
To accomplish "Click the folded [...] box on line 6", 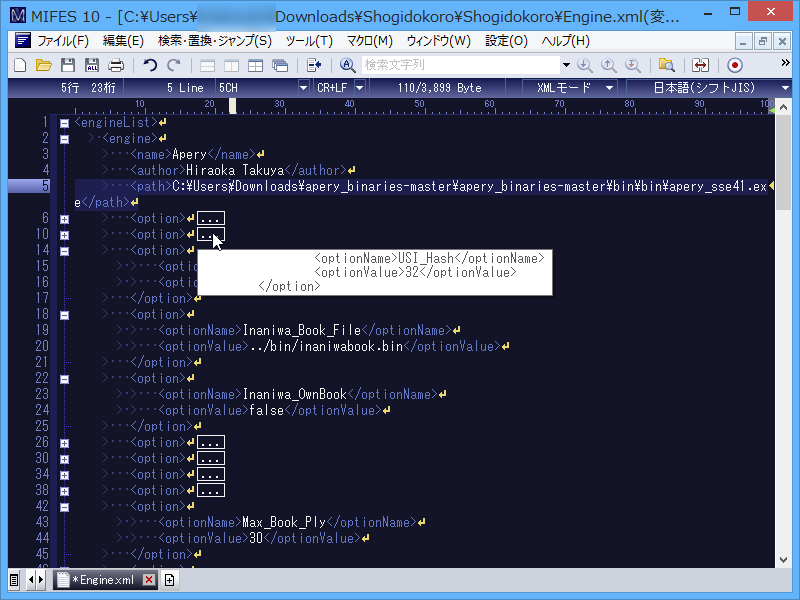I will coord(211,218).
